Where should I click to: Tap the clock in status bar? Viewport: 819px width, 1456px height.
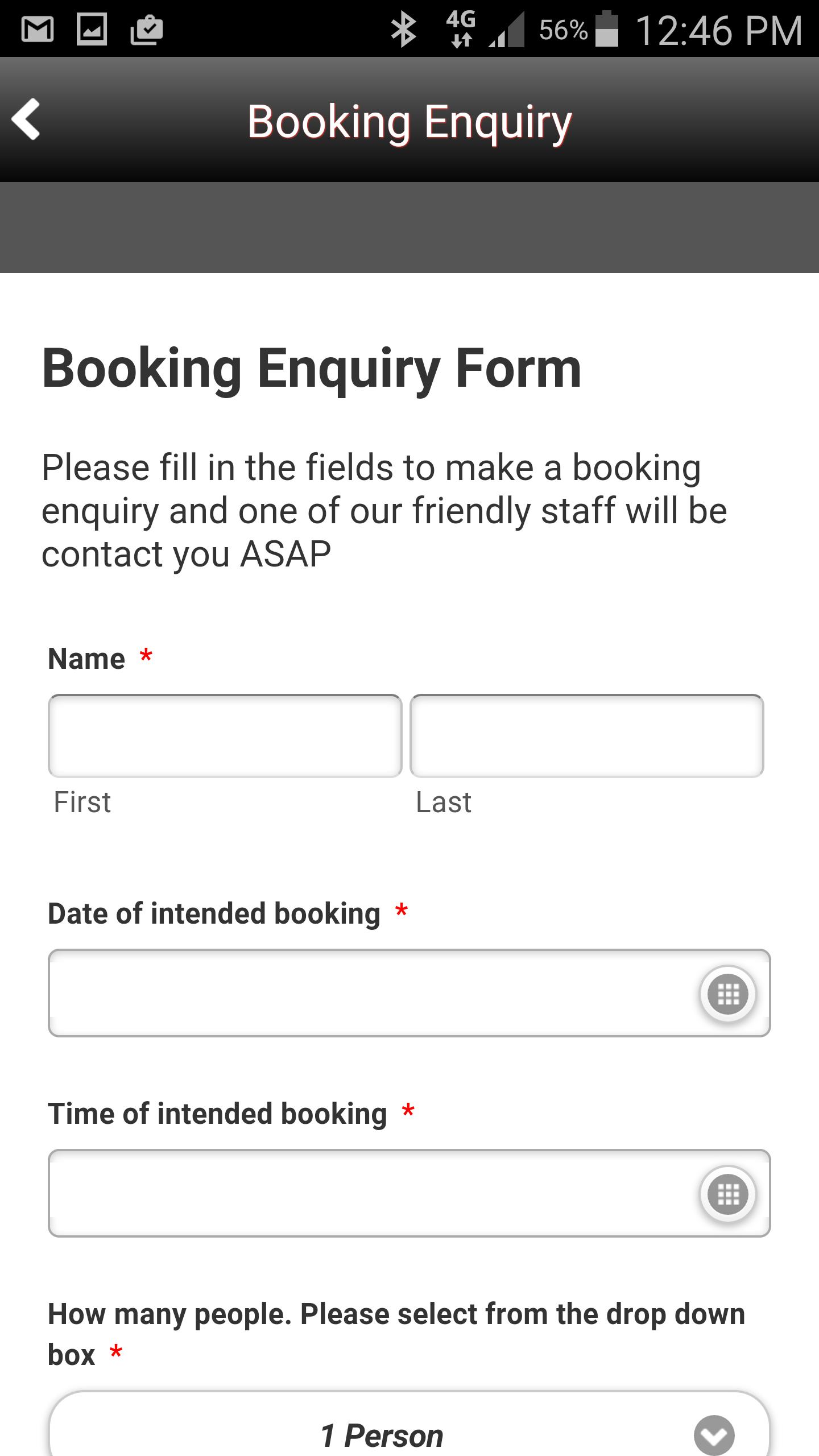[719, 30]
